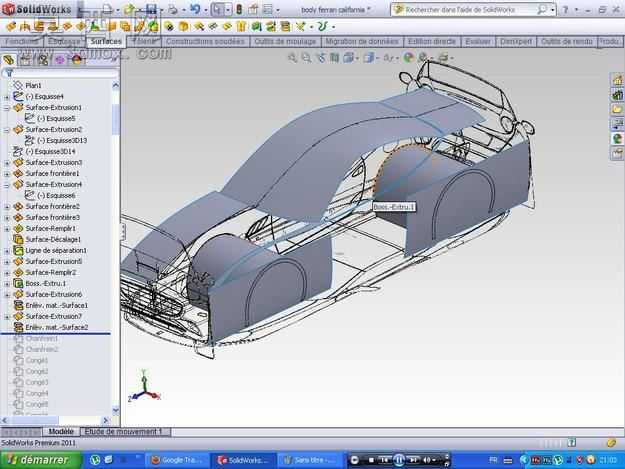Expand the Ligne de séparation1 feature

(6, 251)
